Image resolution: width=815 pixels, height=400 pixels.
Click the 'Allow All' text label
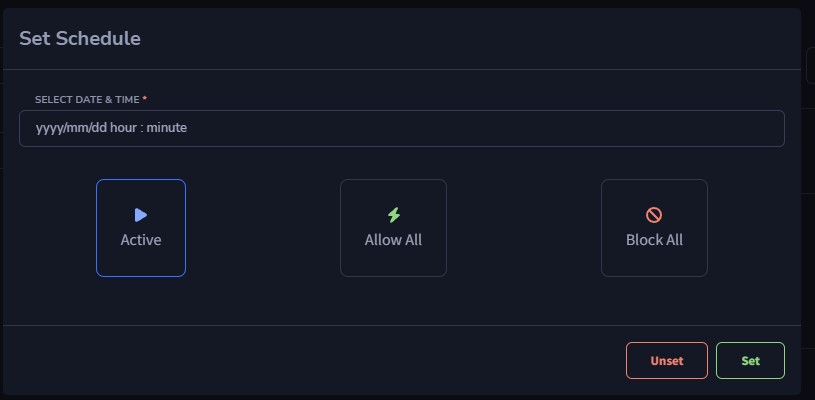tap(393, 240)
